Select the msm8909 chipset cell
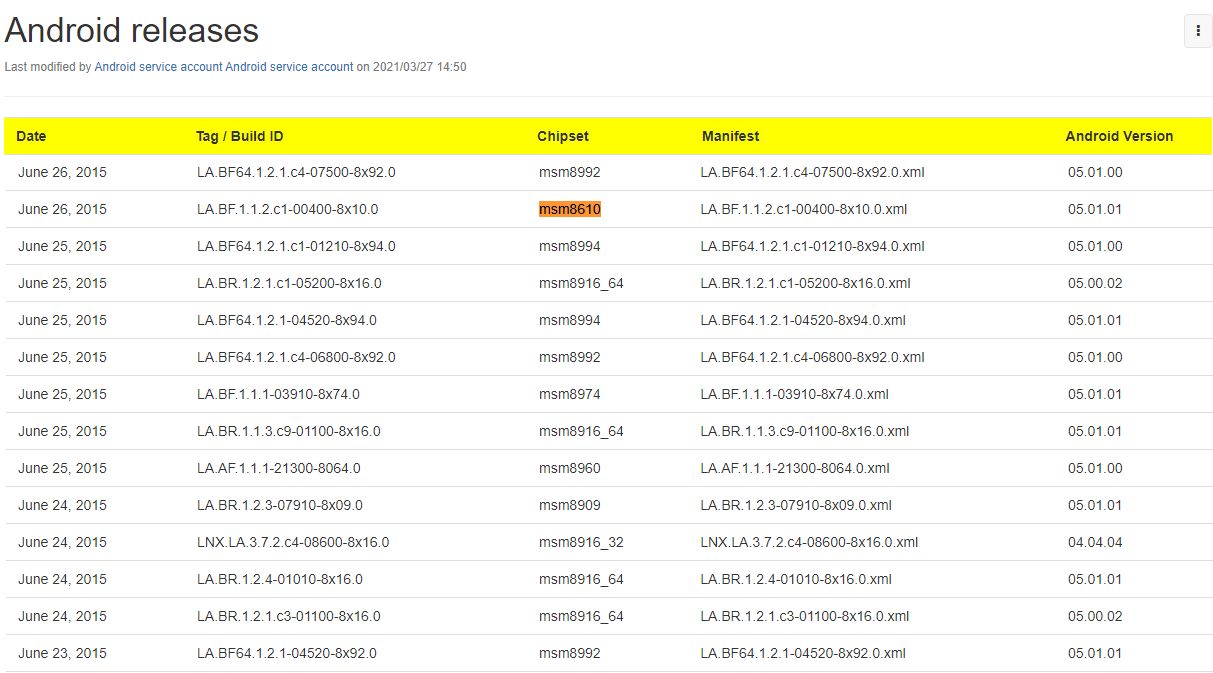 tap(570, 505)
